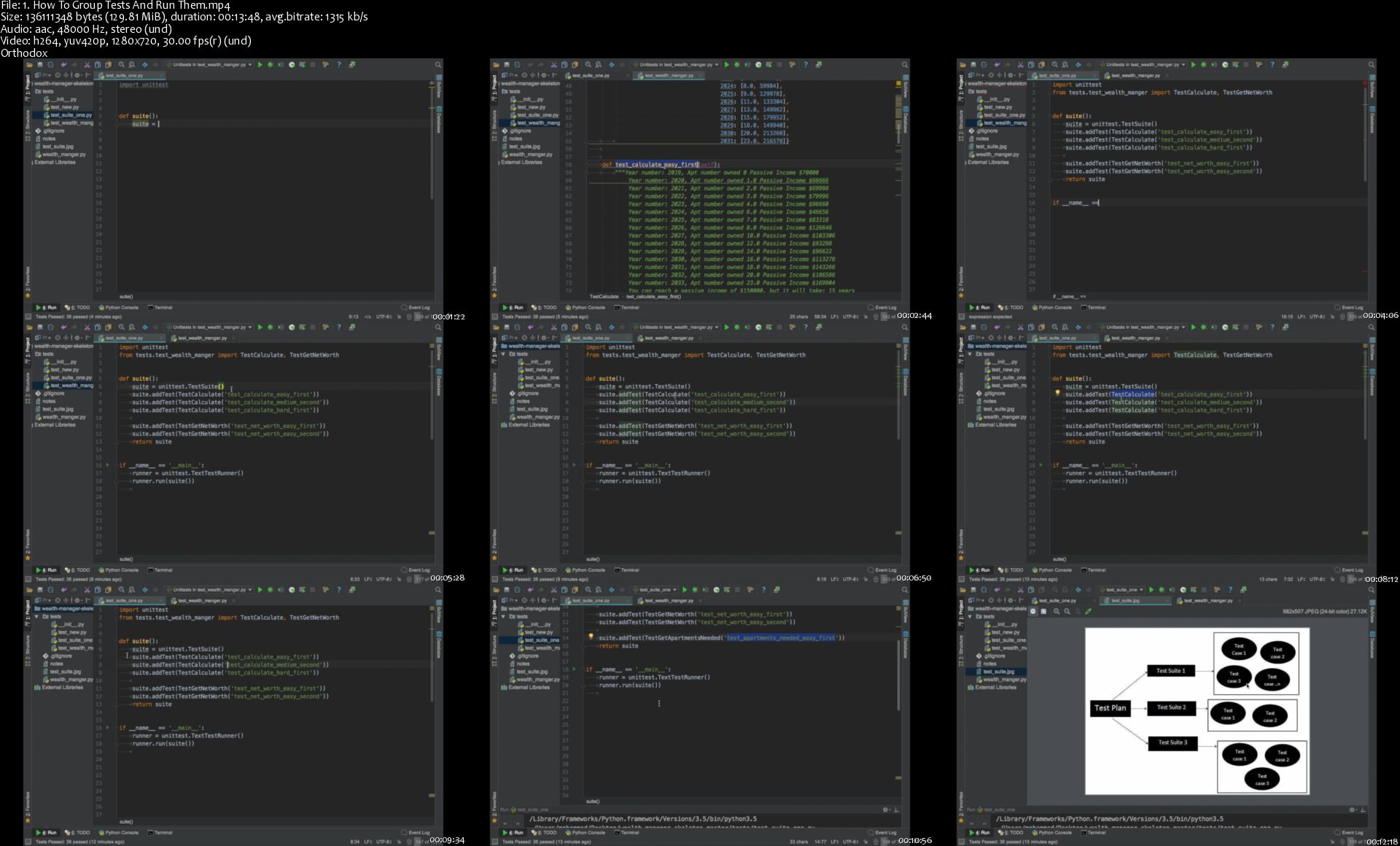Select the test_wealth_manger.py tab in the 00:02:44 frame

(x=669, y=75)
